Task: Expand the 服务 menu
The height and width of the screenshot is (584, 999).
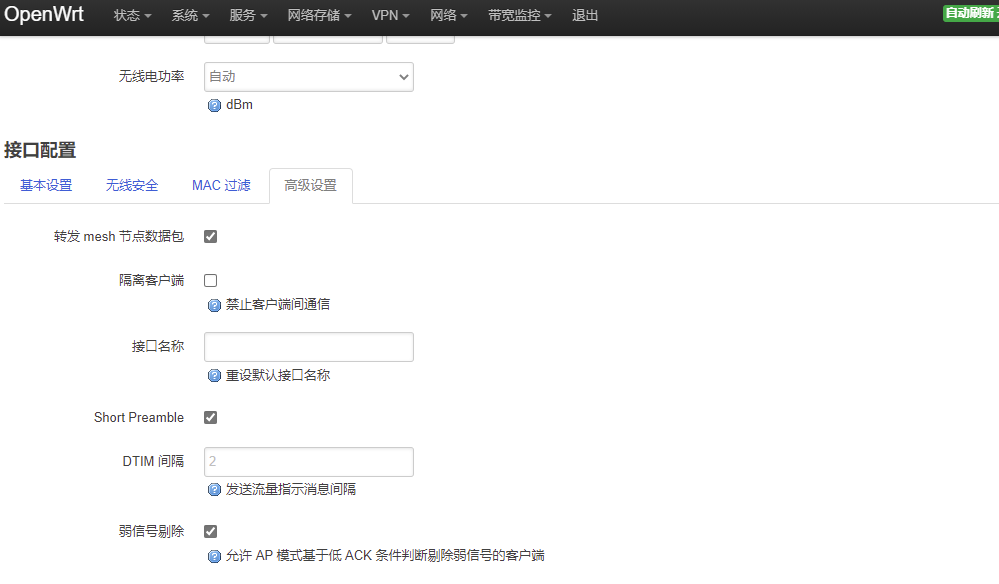Action: [x=248, y=15]
